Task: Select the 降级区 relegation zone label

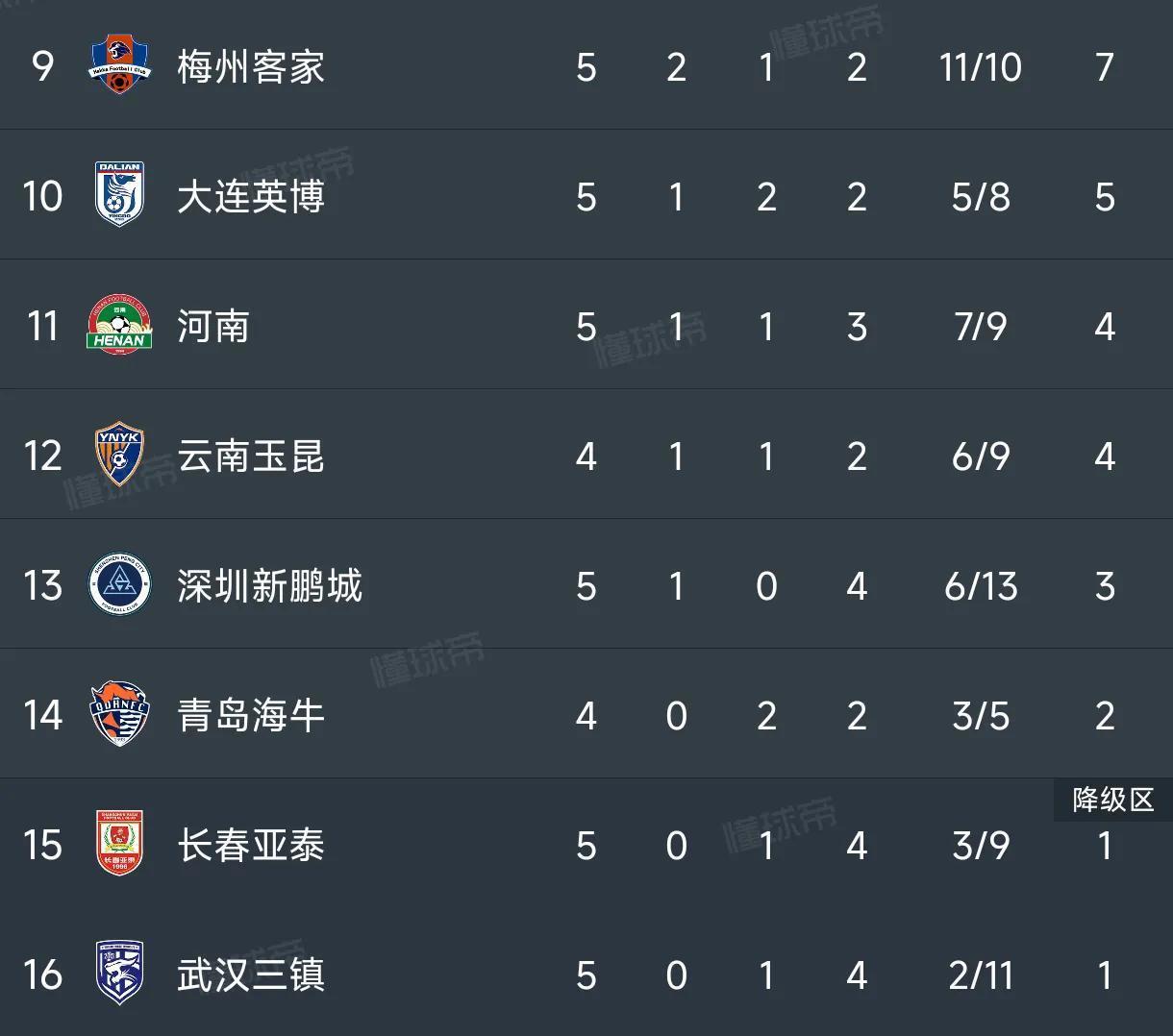Action: point(1112,800)
